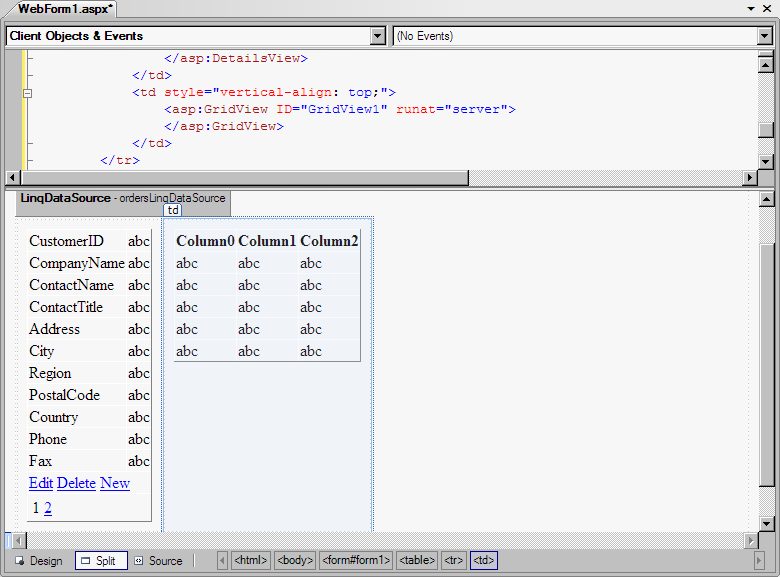Select the WebForm1.aspx document tab
The width and height of the screenshot is (780, 577).
coord(65,9)
